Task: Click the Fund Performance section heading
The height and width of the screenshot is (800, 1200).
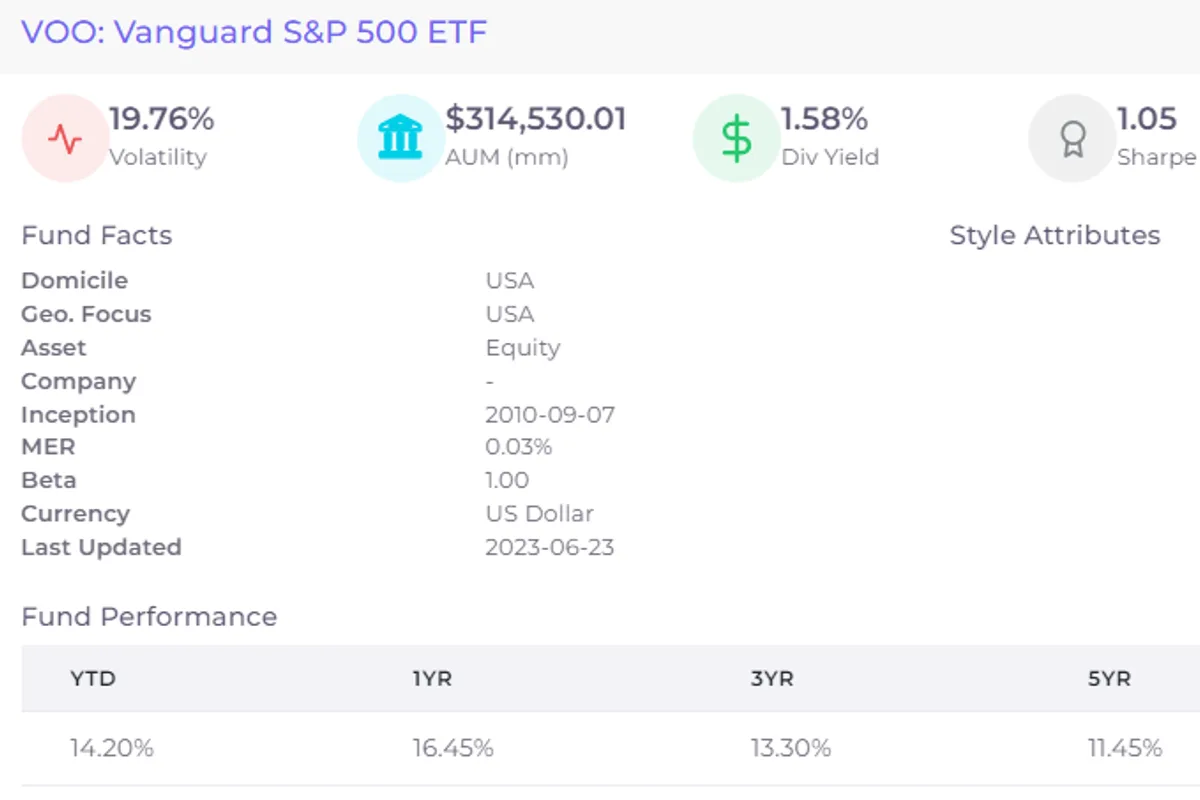Action: [x=149, y=617]
